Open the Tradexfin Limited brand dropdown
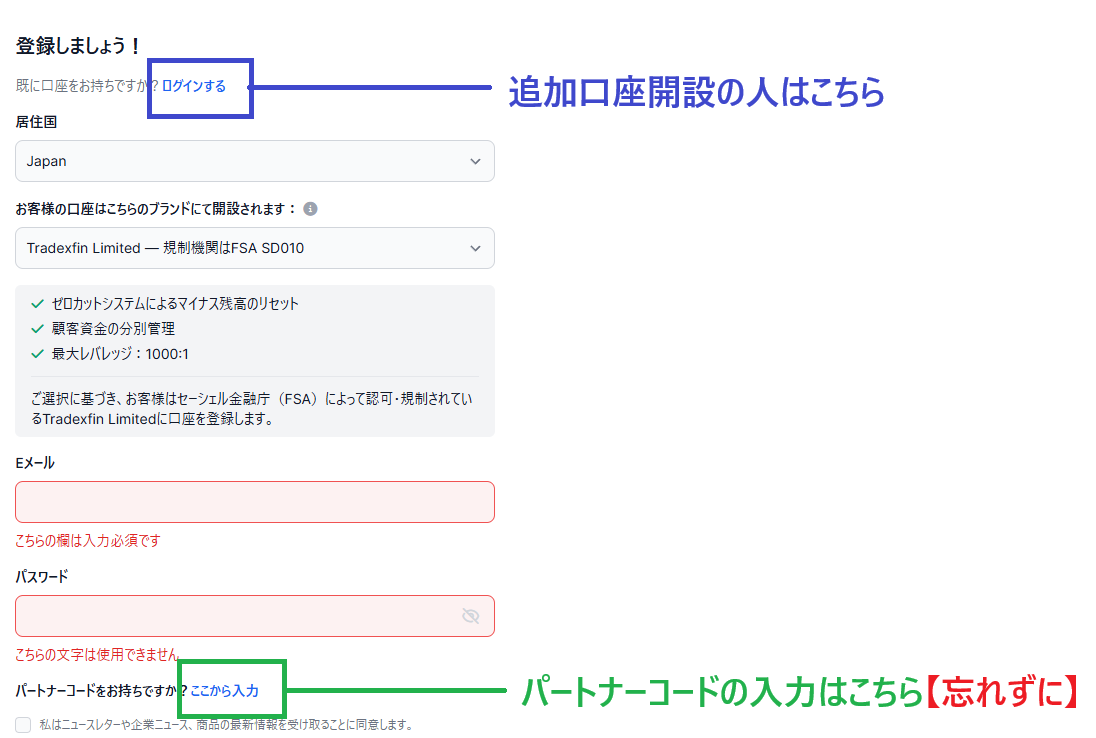The image size is (1096, 738). pyautogui.click(x=240, y=248)
